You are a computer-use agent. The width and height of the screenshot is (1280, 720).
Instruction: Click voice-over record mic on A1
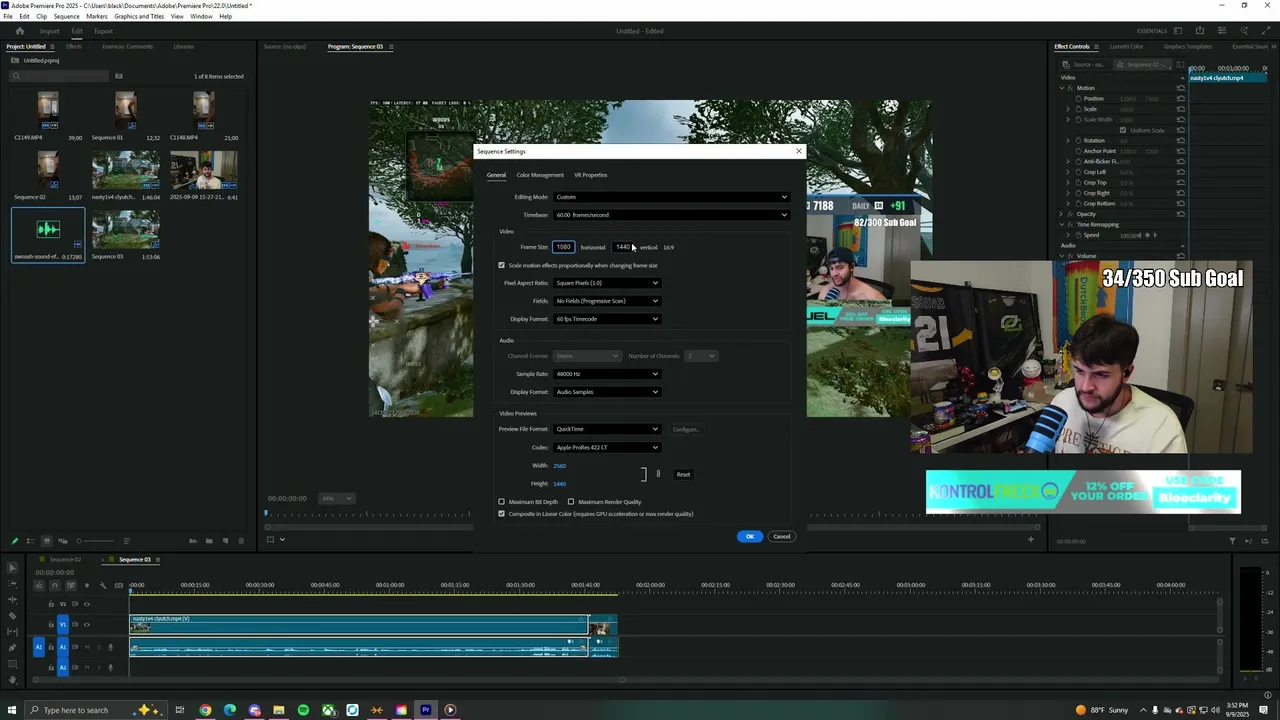tap(109, 647)
